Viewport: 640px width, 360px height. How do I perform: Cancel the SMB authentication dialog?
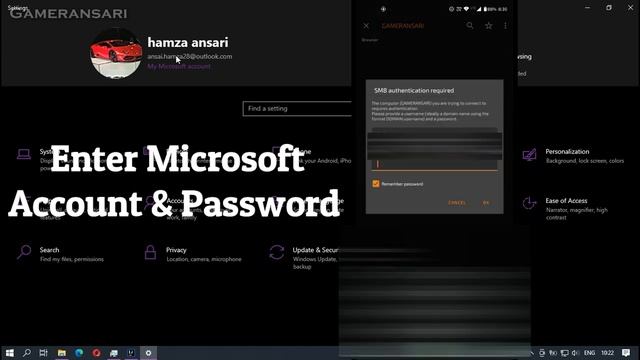(457, 202)
